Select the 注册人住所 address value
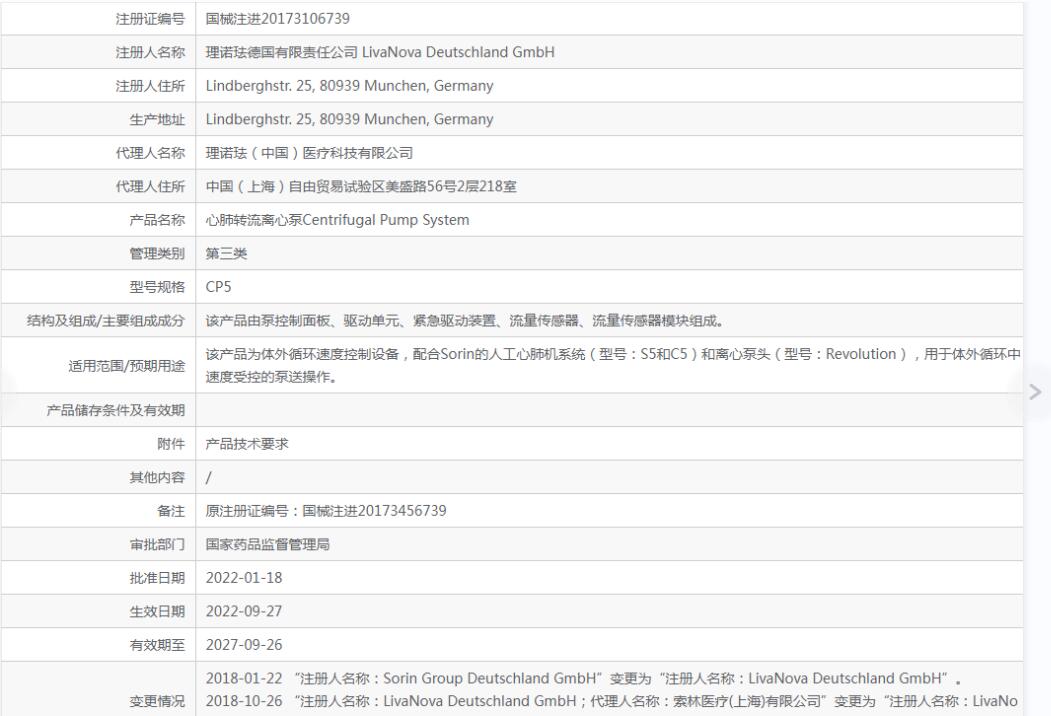This screenshot has width=1051, height=716. [x=349, y=86]
